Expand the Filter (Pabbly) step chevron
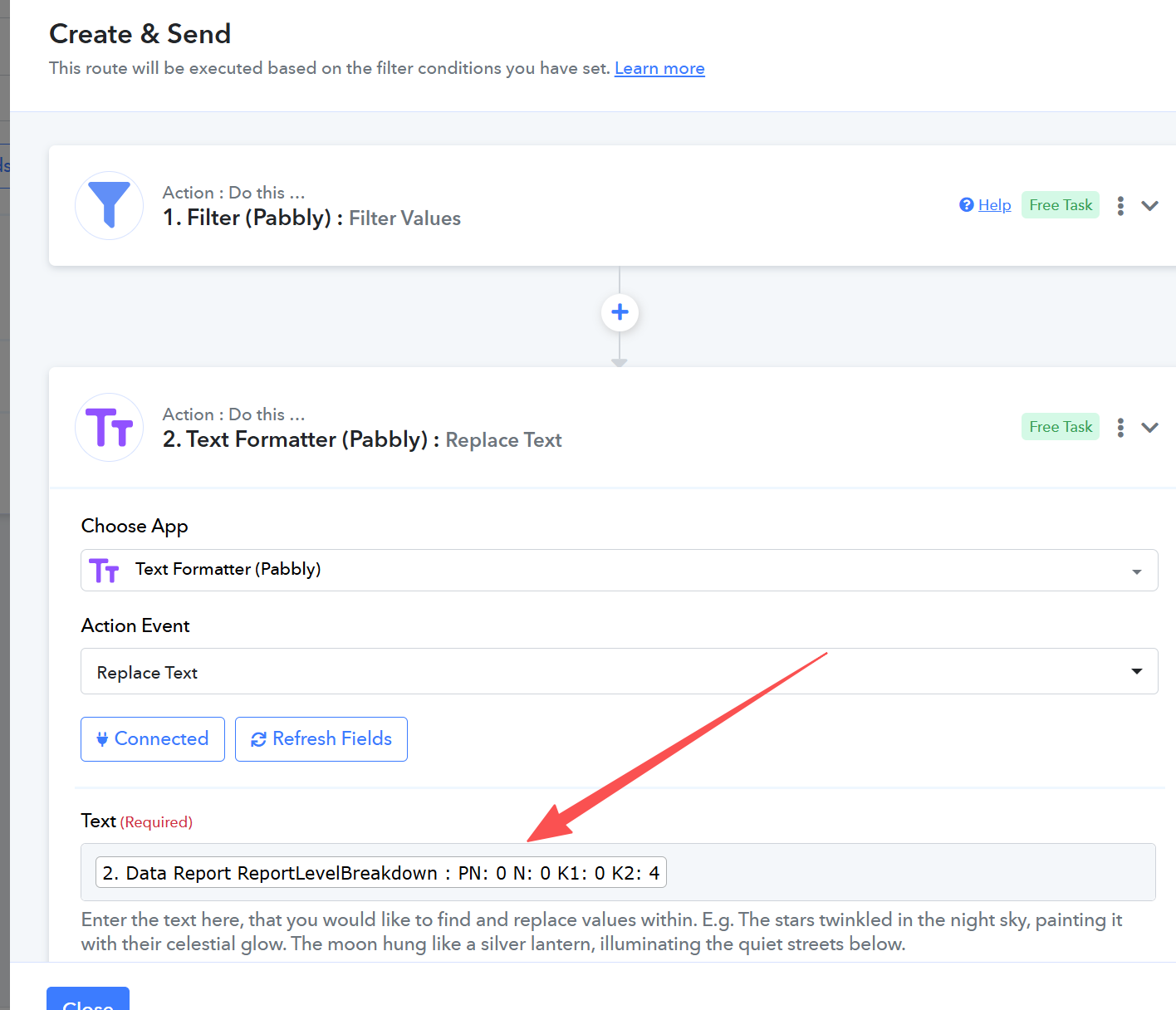Image resolution: width=1176 pixels, height=1010 pixels. click(1149, 205)
